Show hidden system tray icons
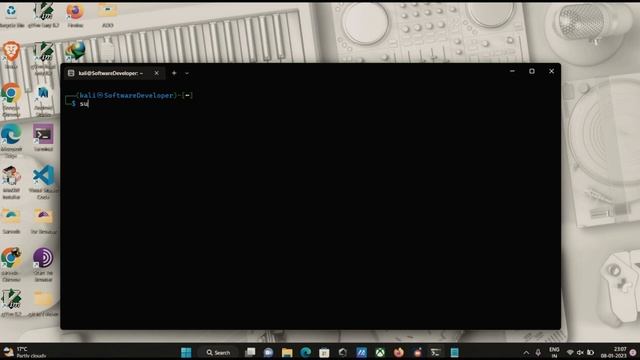The width and height of the screenshot is (640, 360). click(526, 353)
